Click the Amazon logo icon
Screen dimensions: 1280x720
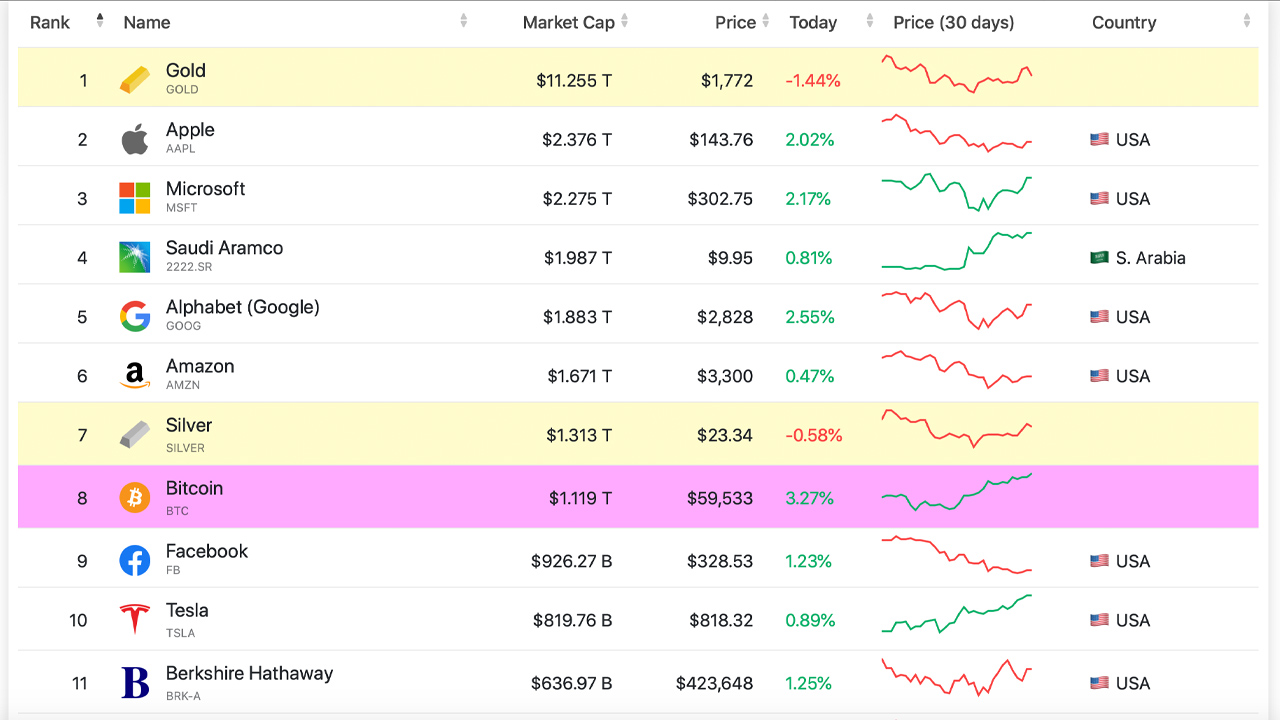135,376
